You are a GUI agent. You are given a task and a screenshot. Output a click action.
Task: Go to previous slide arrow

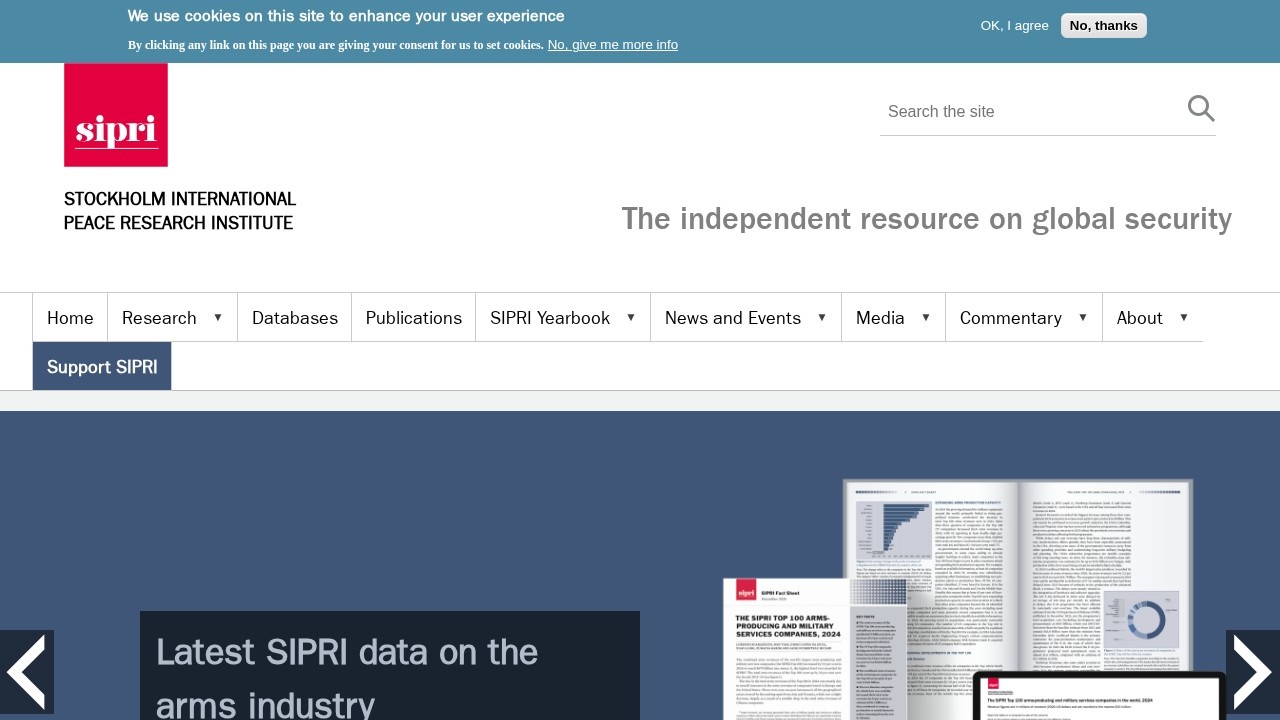click(x=26, y=672)
